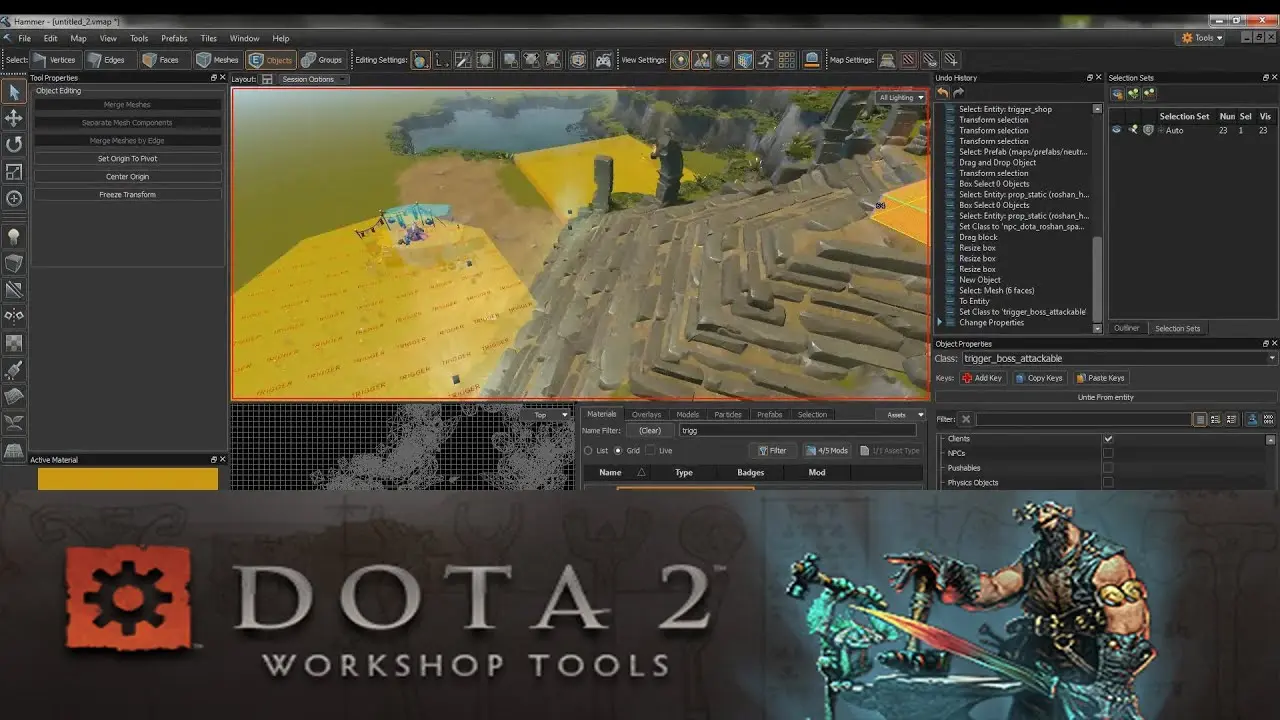Click the Redo arrow in Undo History
Viewport: 1280px width, 720px height.
click(x=959, y=93)
